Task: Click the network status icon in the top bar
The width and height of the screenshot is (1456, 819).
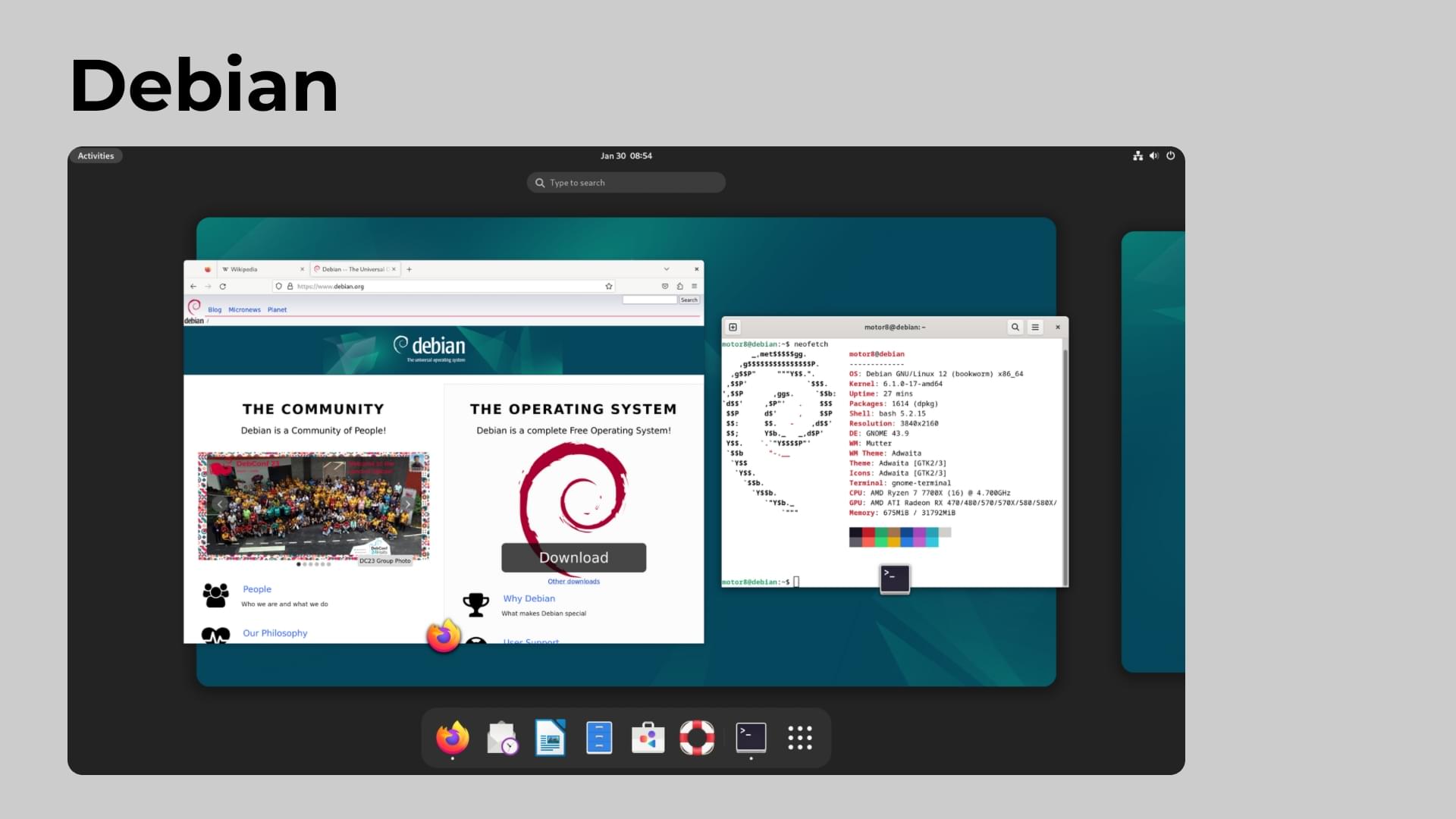Action: click(x=1137, y=155)
